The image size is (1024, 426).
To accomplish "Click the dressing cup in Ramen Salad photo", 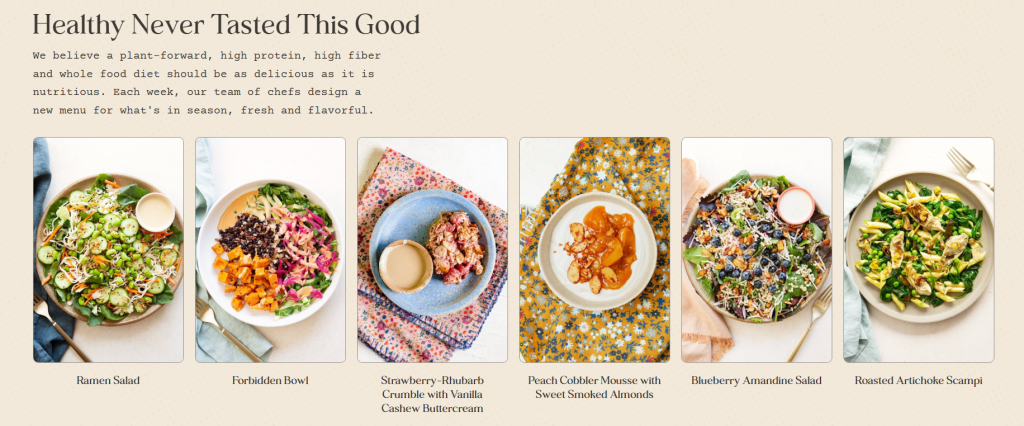I will tap(155, 211).
